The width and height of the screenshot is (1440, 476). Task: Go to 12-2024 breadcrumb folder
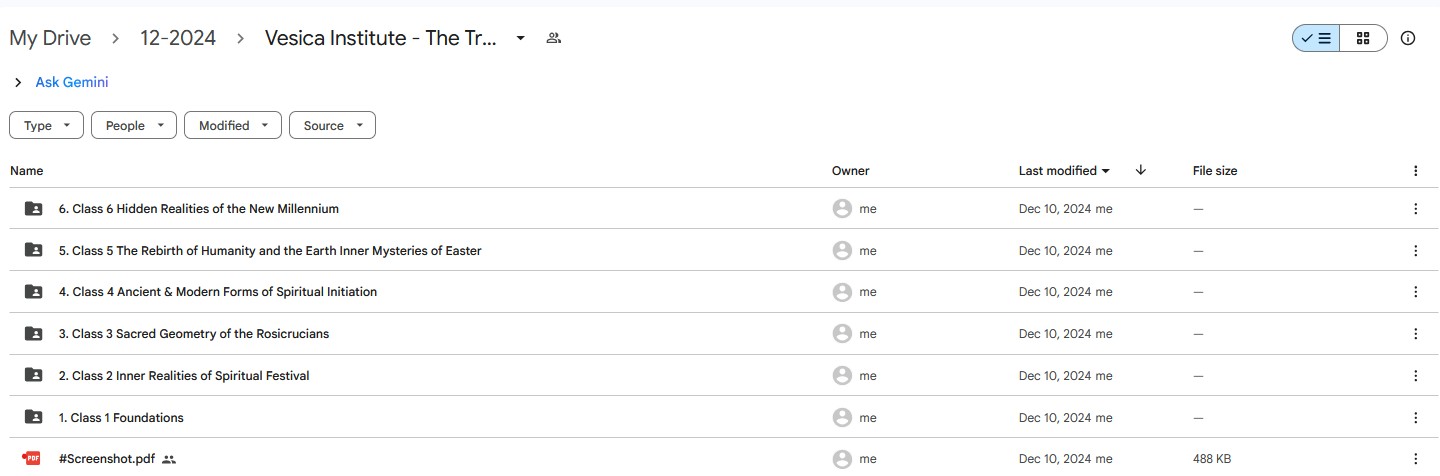178,38
